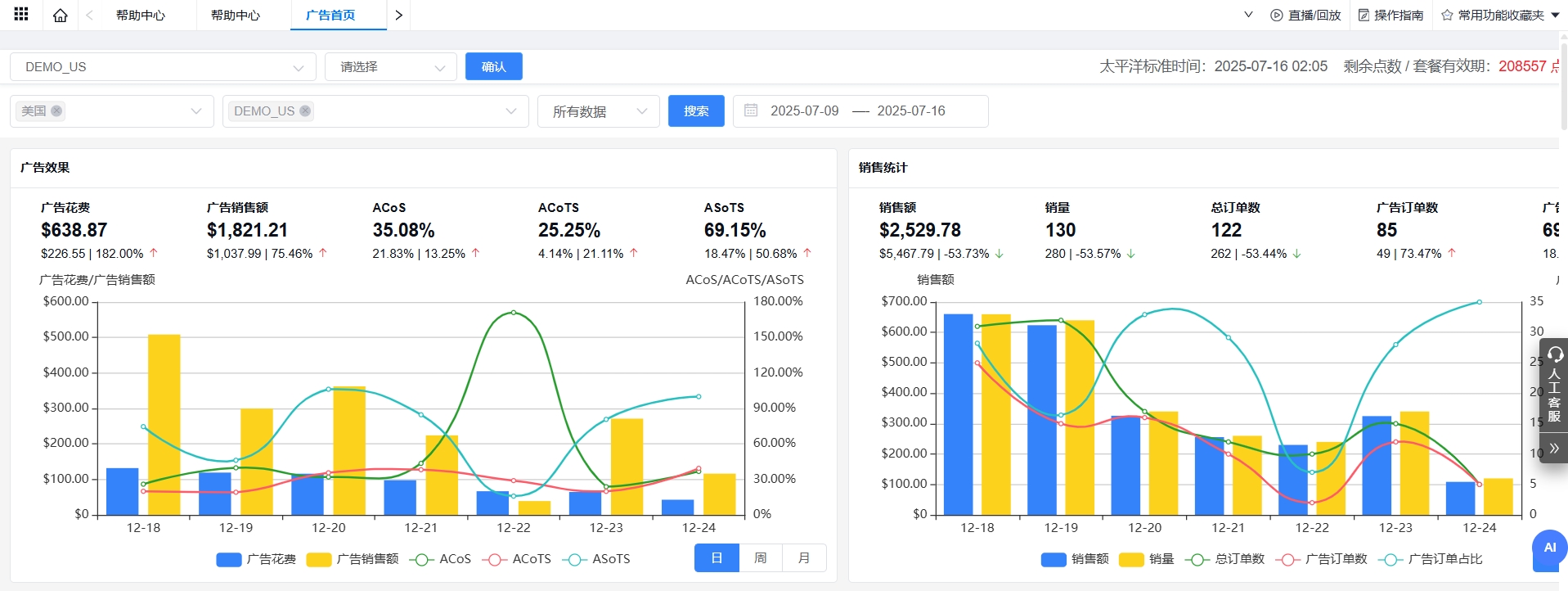
Task: Click the 搜索 button
Action: click(x=696, y=111)
